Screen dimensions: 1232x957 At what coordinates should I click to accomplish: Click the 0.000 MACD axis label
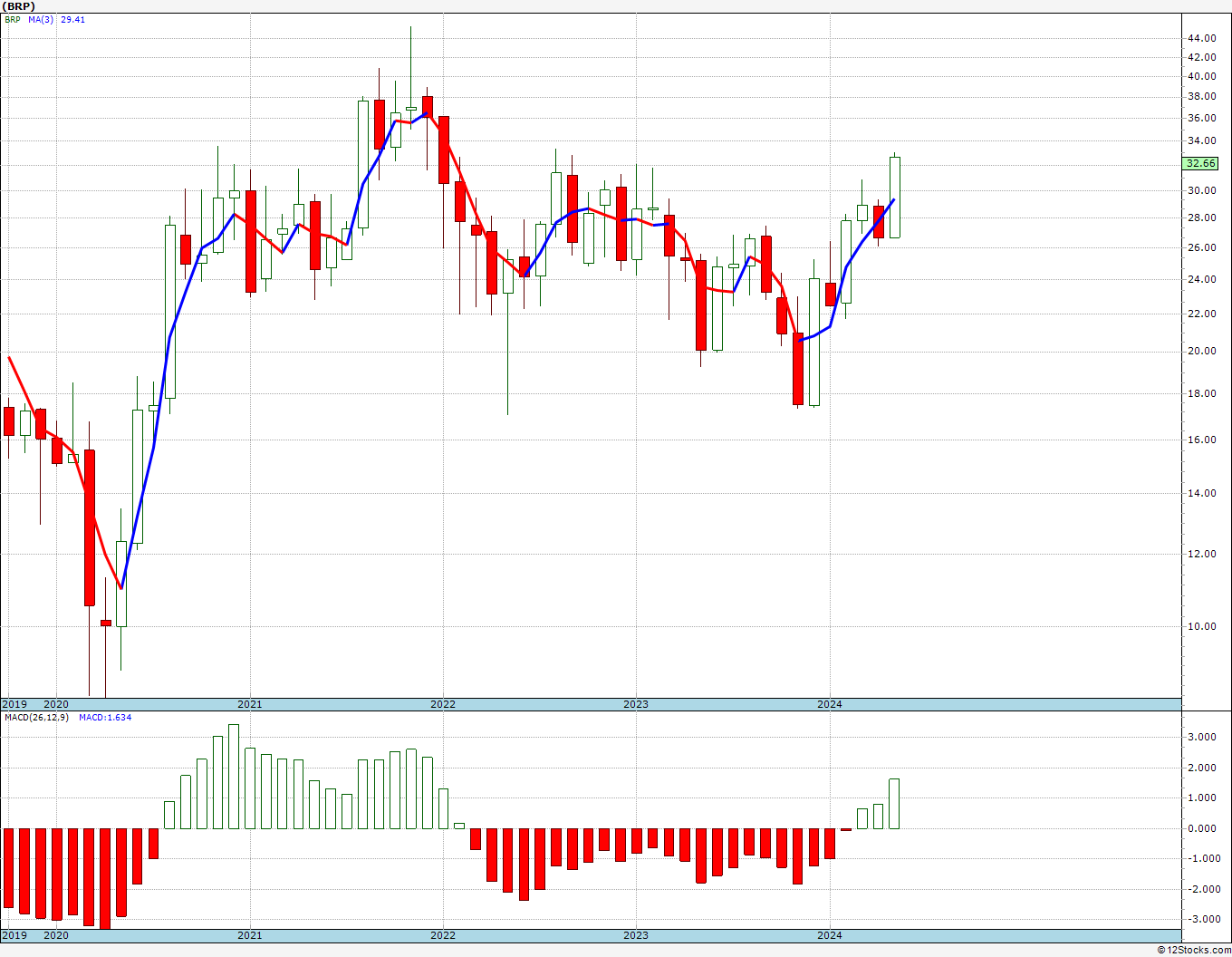tap(1201, 828)
